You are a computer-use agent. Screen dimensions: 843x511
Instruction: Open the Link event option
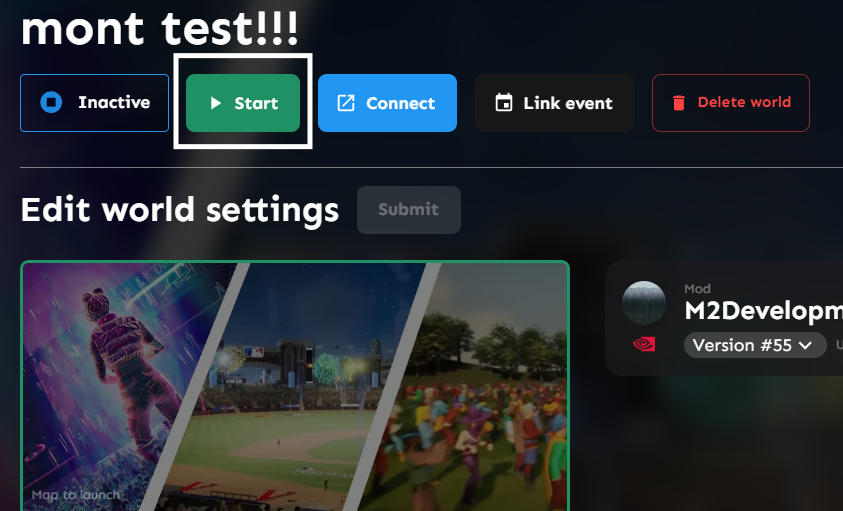click(554, 103)
